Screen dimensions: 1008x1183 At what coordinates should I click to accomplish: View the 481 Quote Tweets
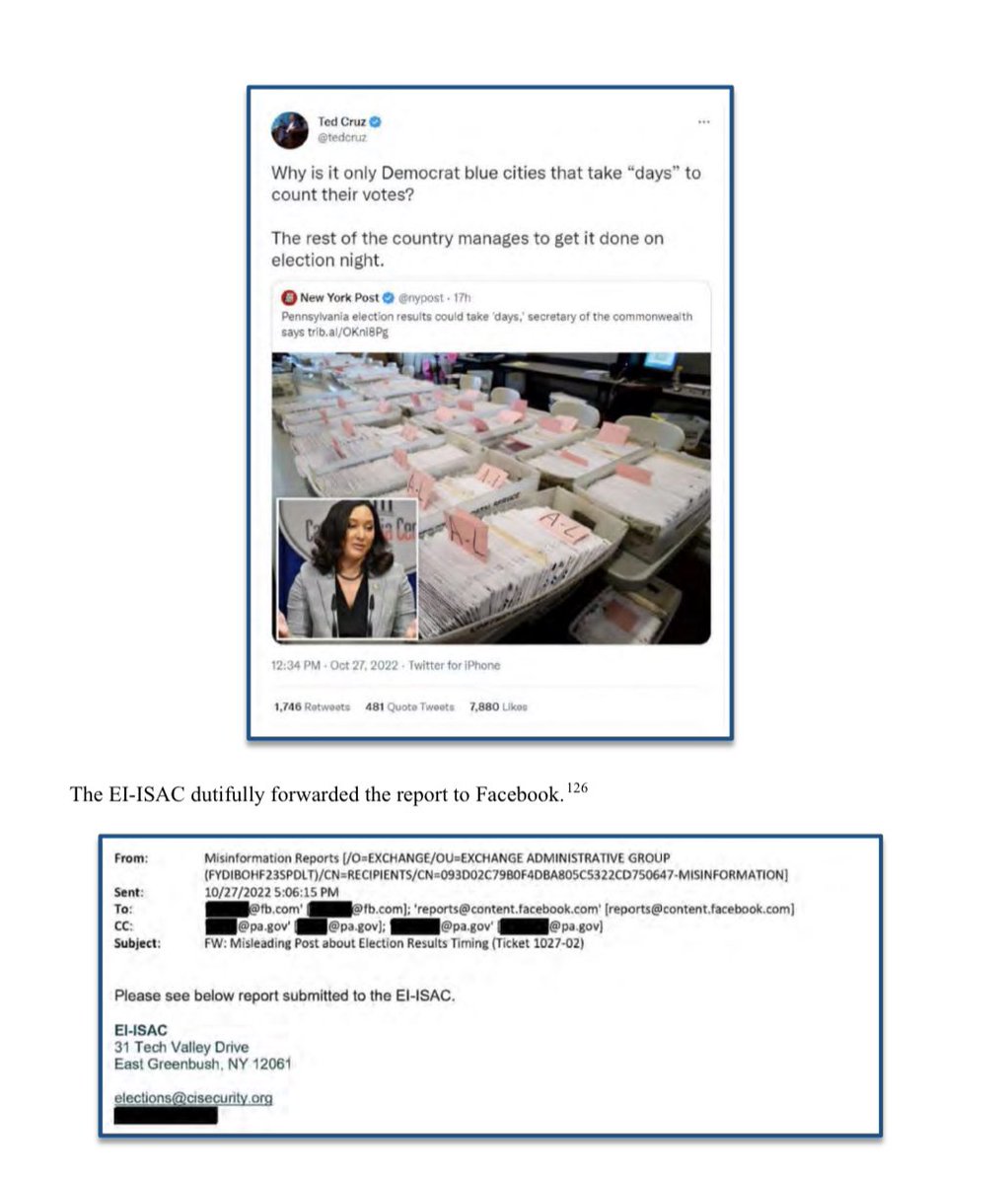[x=409, y=706]
